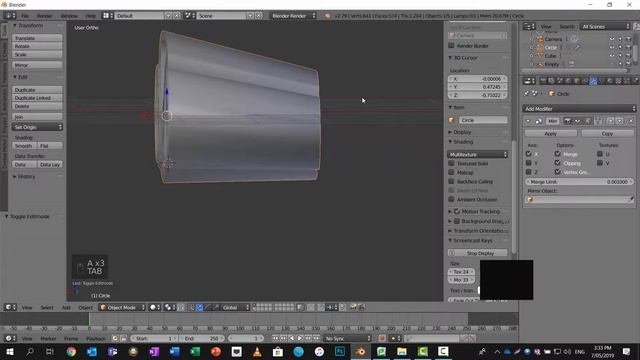Open the No Sync playback dropdown

347,338
